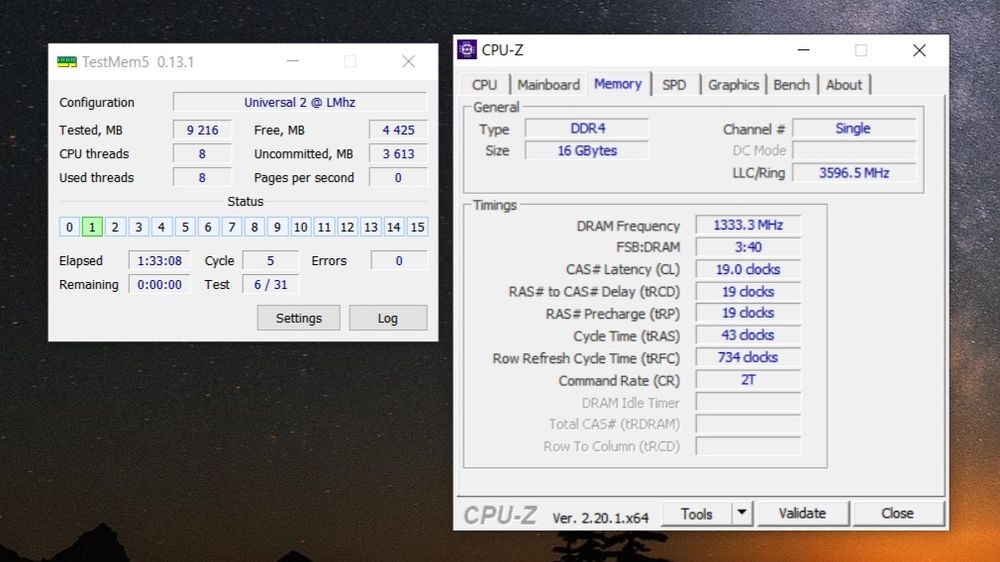This screenshot has height=562, width=1000.
Task: Click the green status thread box 1
Action: (92, 227)
